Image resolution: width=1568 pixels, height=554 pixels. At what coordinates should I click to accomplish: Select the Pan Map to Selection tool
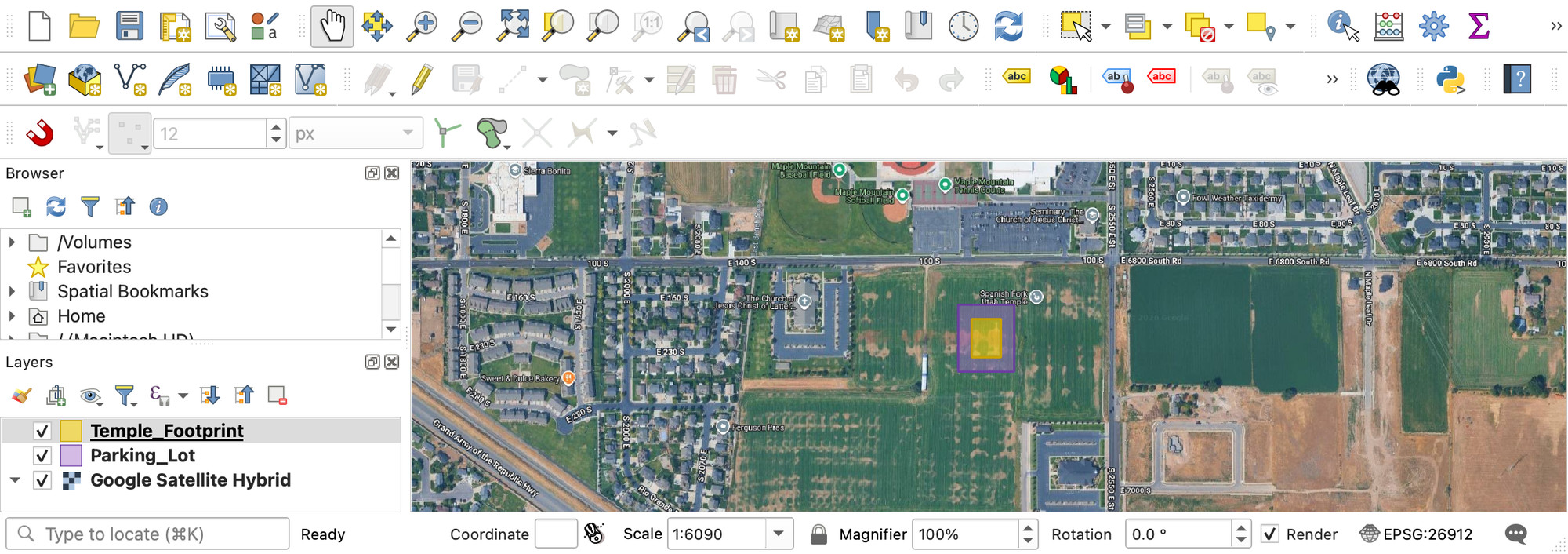377,26
